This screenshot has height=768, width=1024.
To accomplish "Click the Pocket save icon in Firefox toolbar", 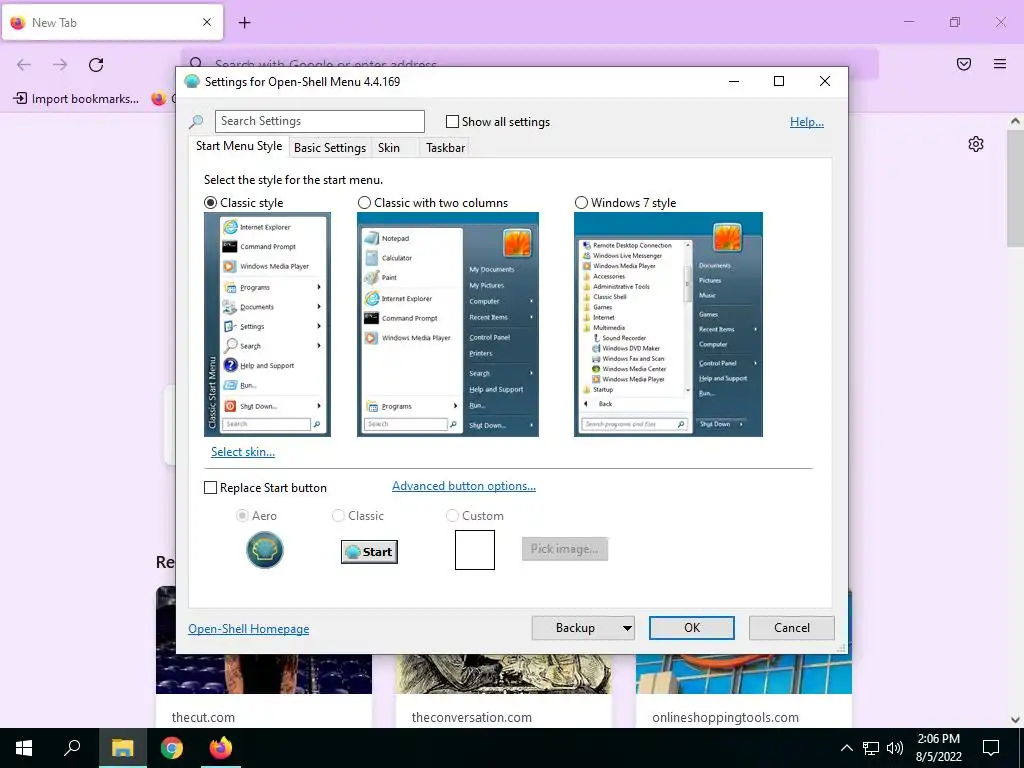I will [964, 64].
